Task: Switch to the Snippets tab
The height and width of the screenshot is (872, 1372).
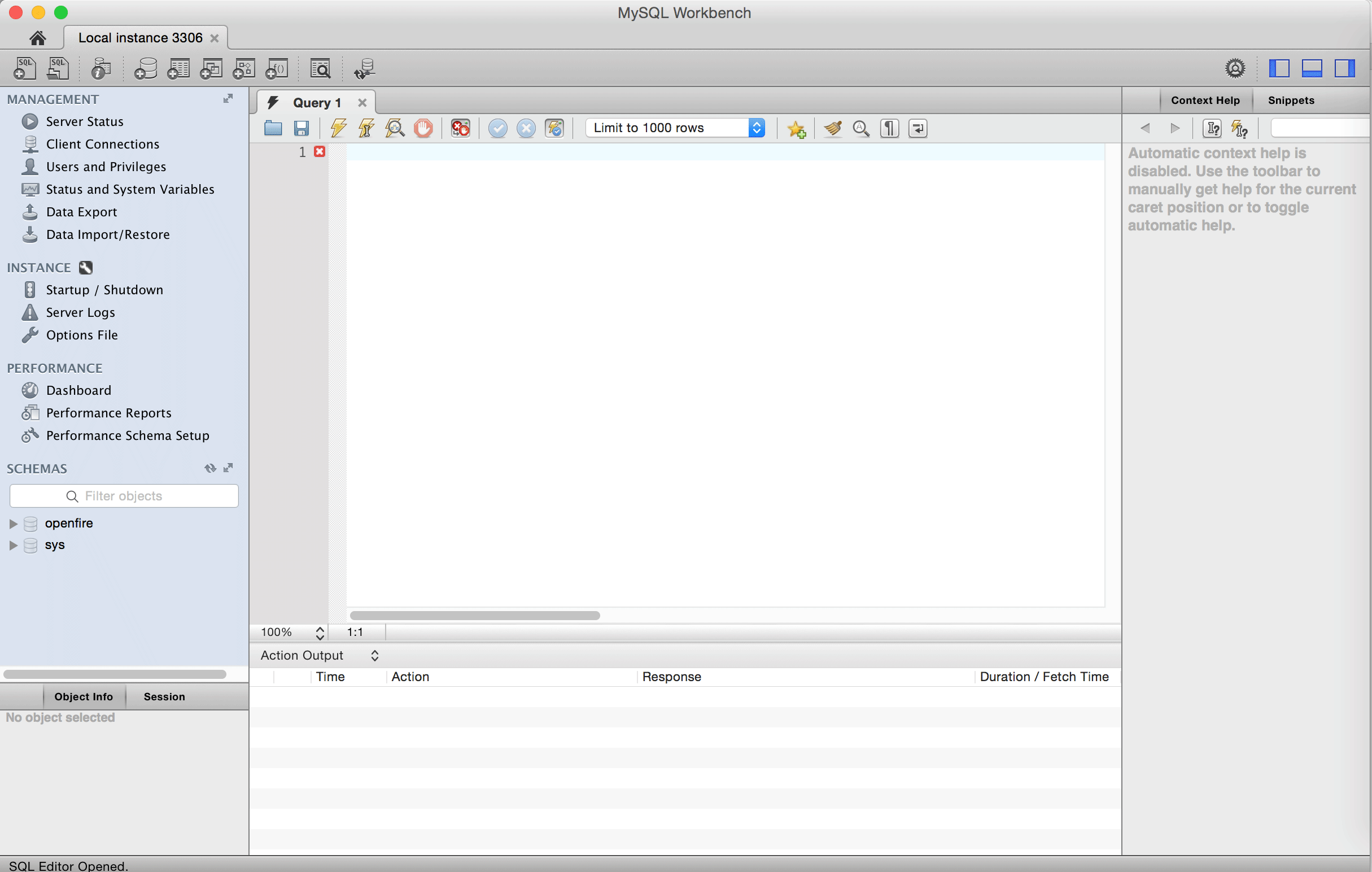Action: pos(1291,101)
